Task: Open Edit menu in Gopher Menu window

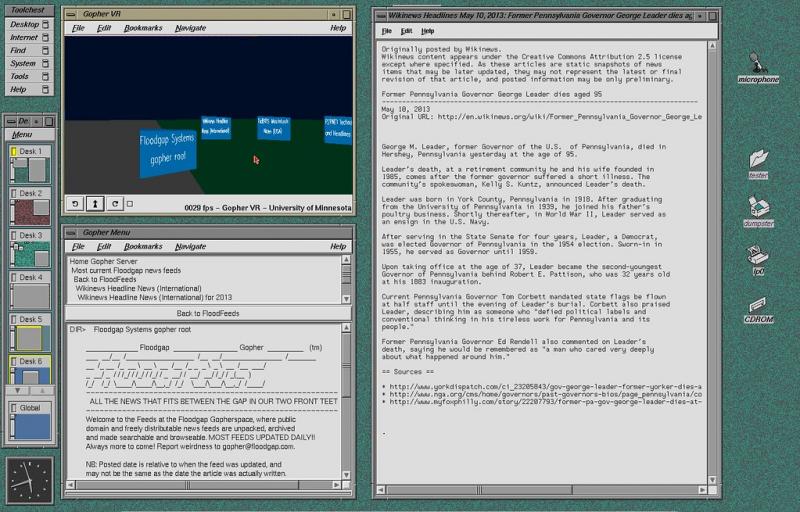Action: pyautogui.click(x=104, y=246)
